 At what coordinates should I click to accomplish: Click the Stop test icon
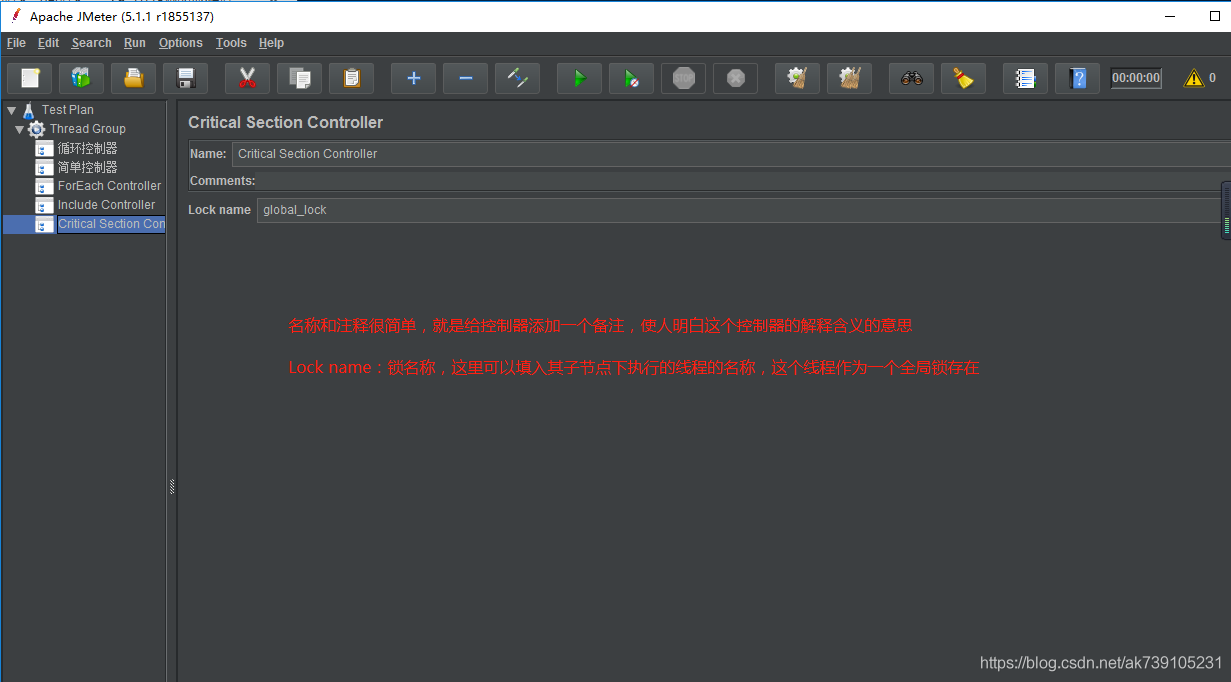tap(684, 78)
